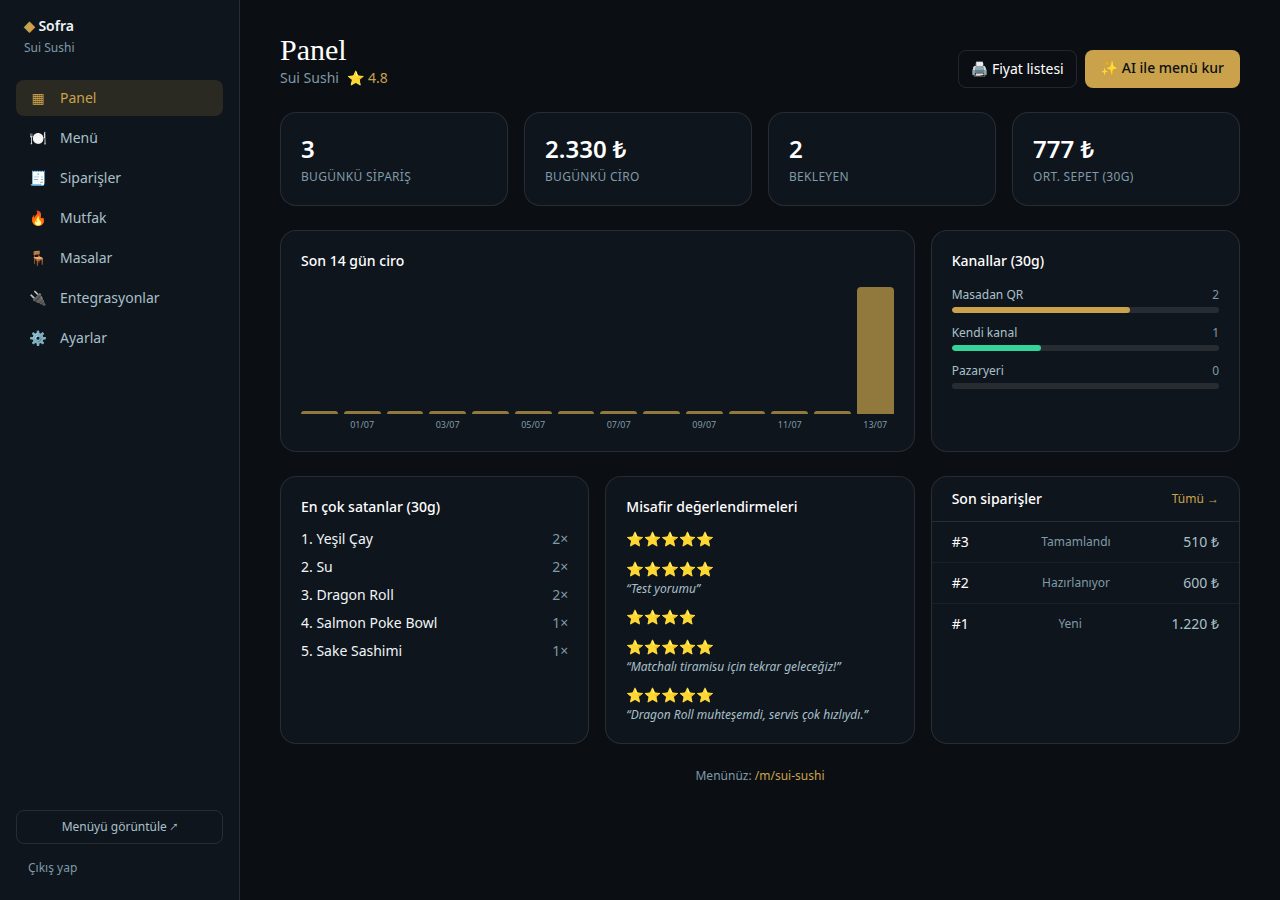
Task: Click the Sofra diamond logo
Action: (x=29, y=26)
